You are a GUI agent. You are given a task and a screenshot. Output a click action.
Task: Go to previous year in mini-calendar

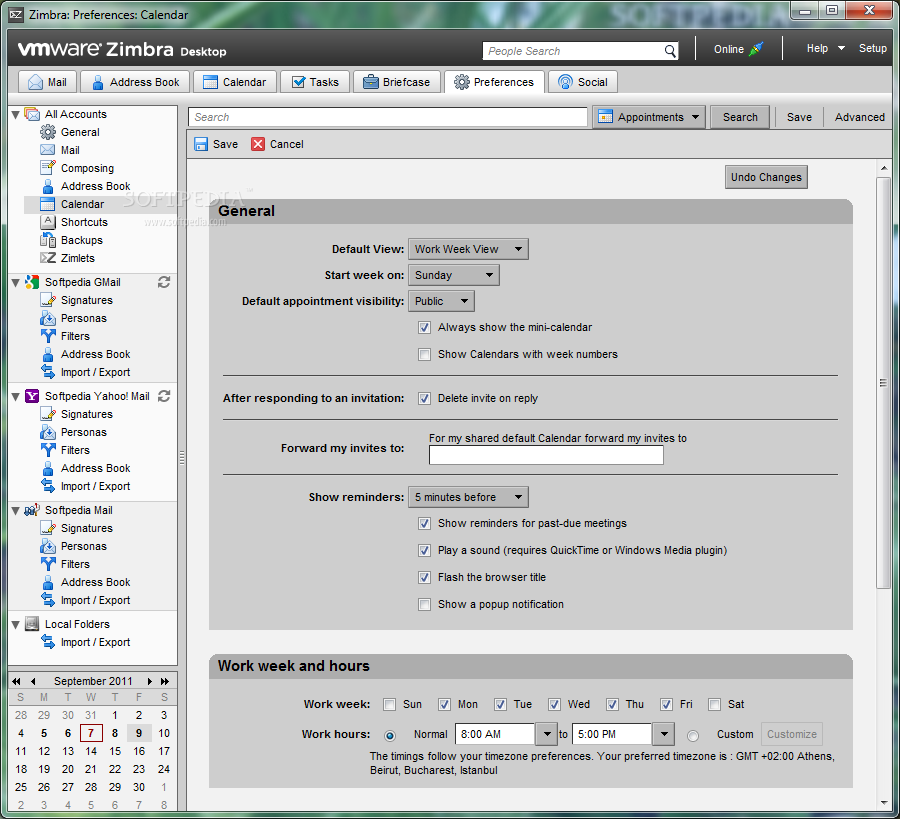pos(17,681)
